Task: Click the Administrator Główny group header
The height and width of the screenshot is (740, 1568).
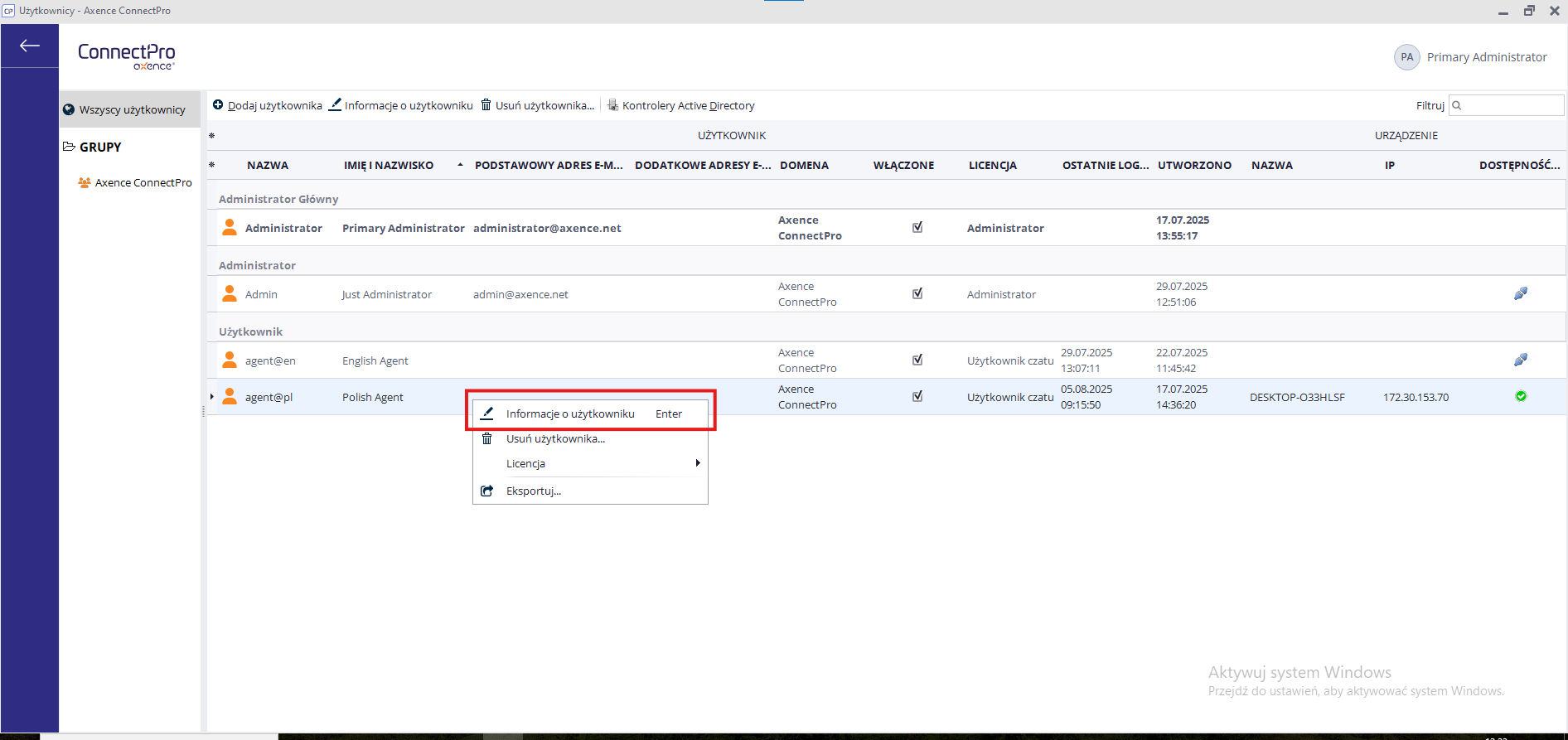Action: pyautogui.click(x=278, y=199)
